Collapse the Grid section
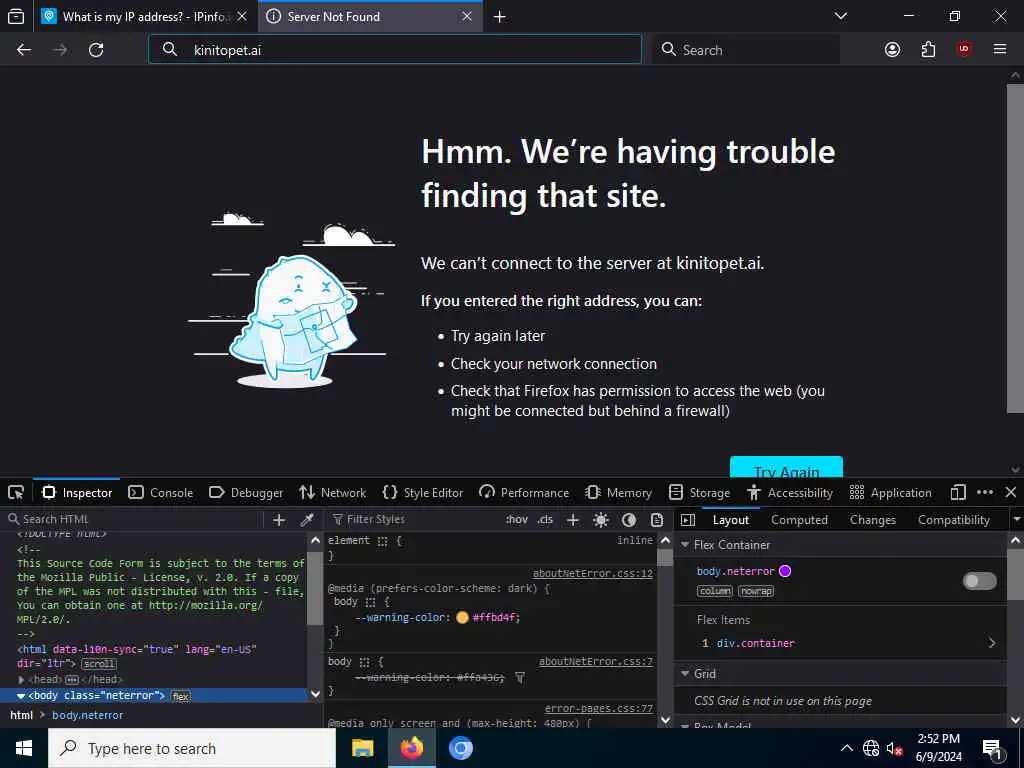This screenshot has width=1024, height=768. tap(685, 673)
